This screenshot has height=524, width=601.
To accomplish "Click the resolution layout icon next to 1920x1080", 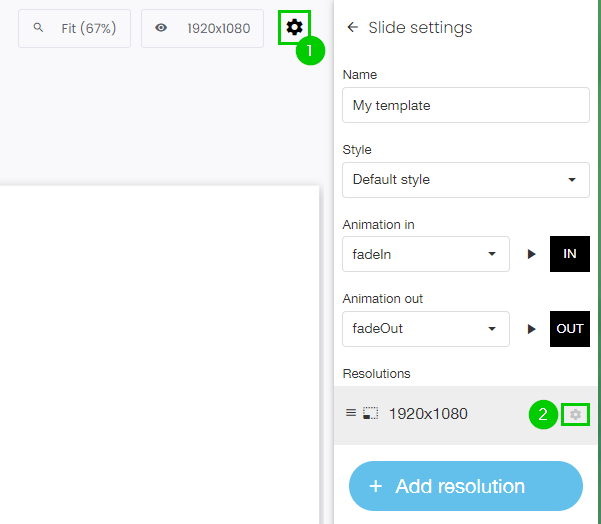I will 370,413.
